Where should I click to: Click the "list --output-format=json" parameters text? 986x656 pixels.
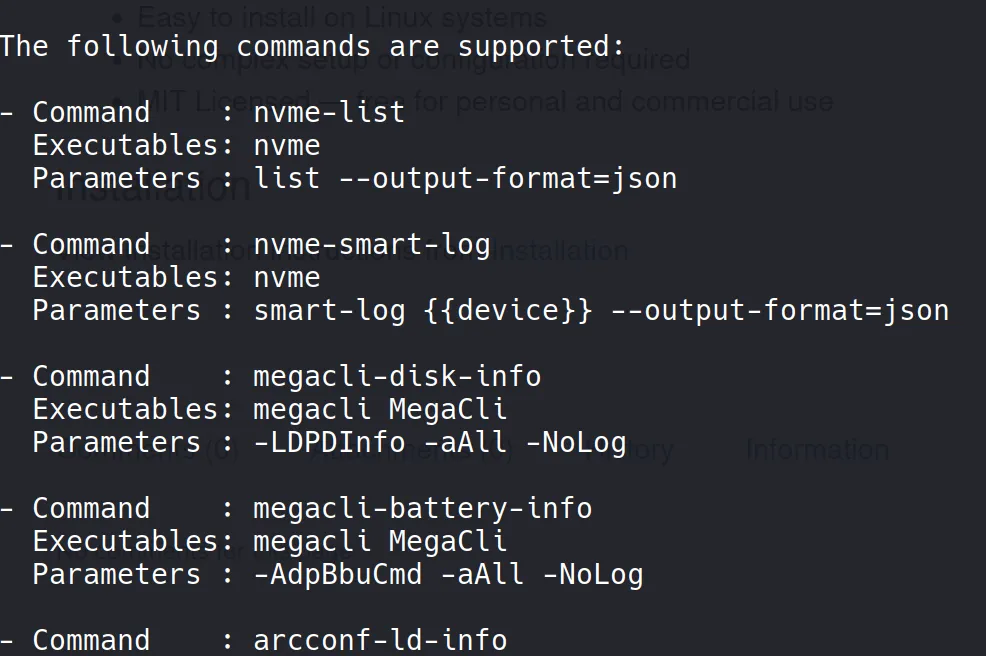(x=465, y=178)
